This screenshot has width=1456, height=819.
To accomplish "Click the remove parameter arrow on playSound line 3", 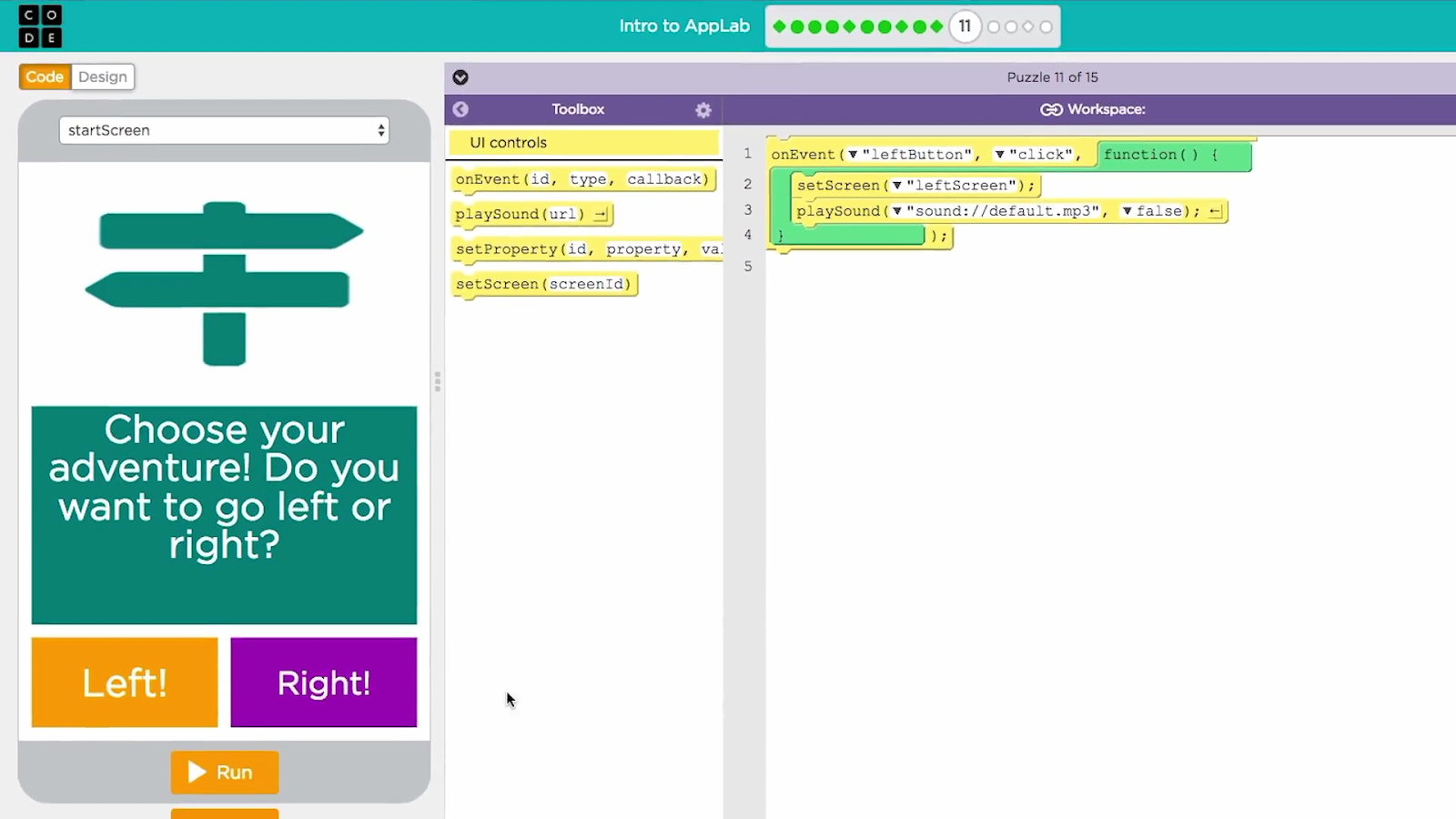I will 1215,211.
